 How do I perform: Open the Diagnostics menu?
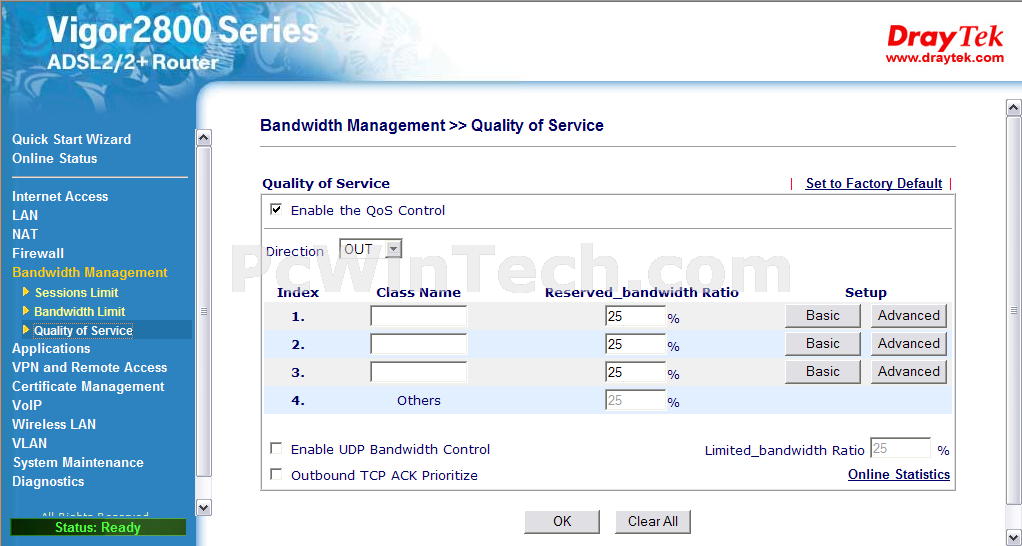(x=48, y=481)
